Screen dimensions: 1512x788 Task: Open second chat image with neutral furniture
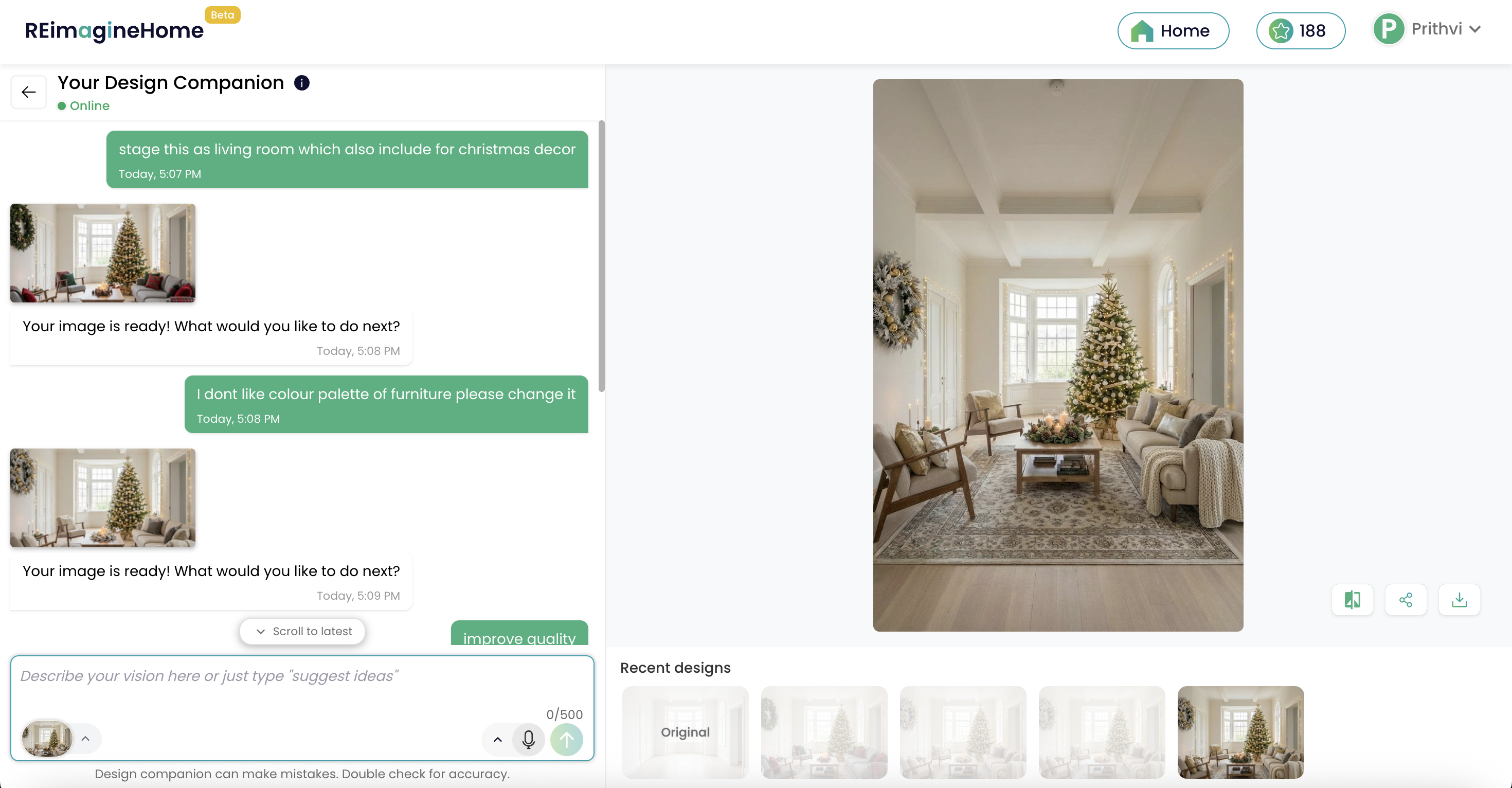103,498
